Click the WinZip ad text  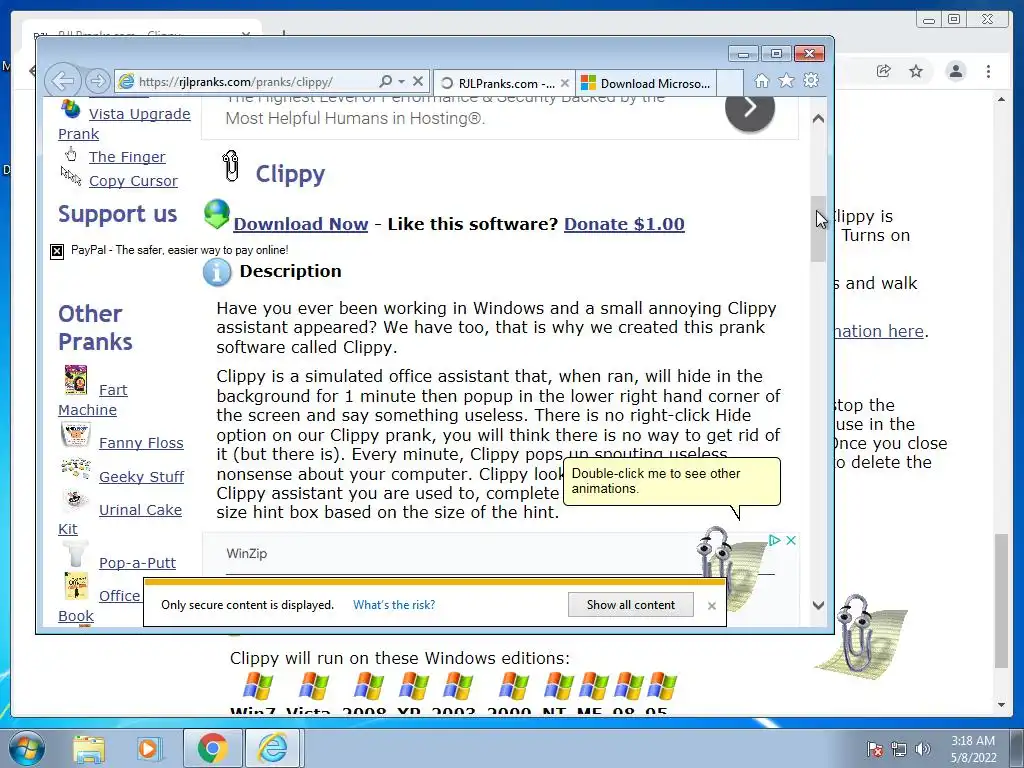click(246, 554)
